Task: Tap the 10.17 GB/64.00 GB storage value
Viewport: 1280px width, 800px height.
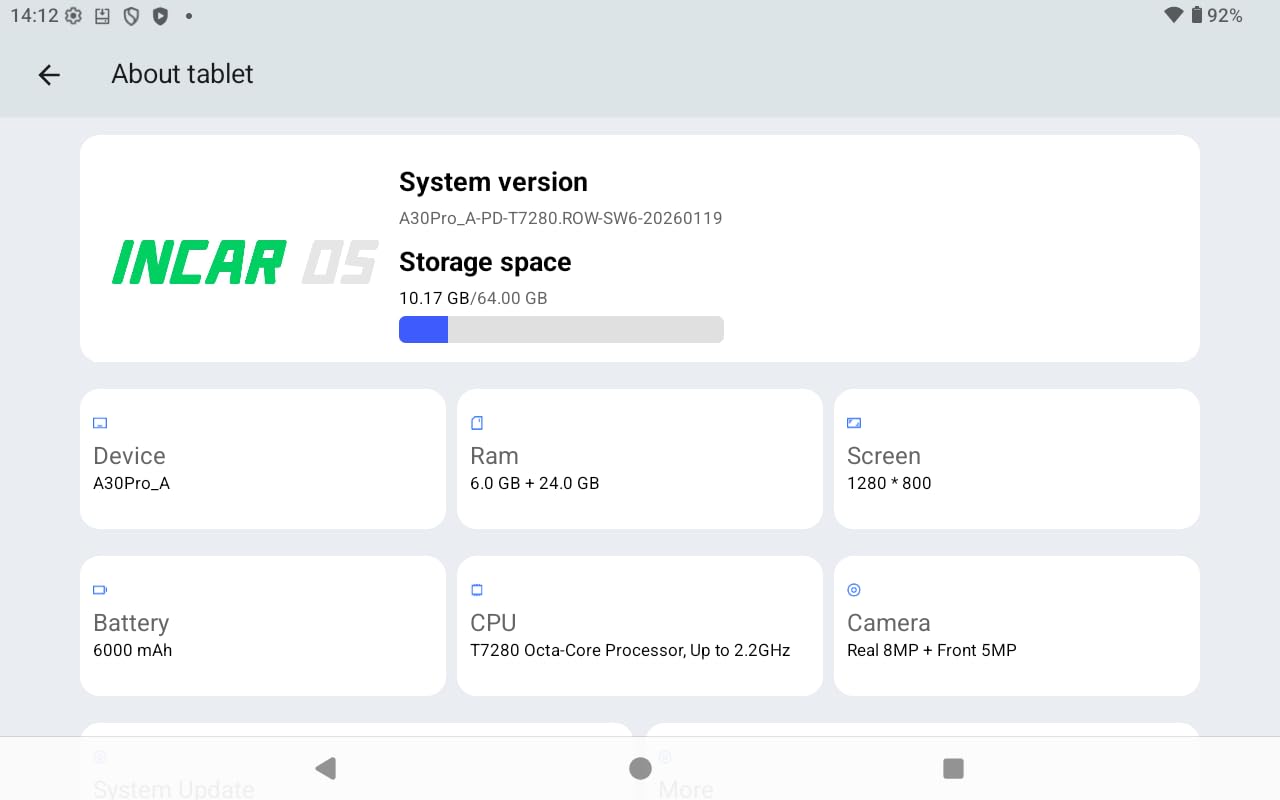Action: click(x=473, y=298)
